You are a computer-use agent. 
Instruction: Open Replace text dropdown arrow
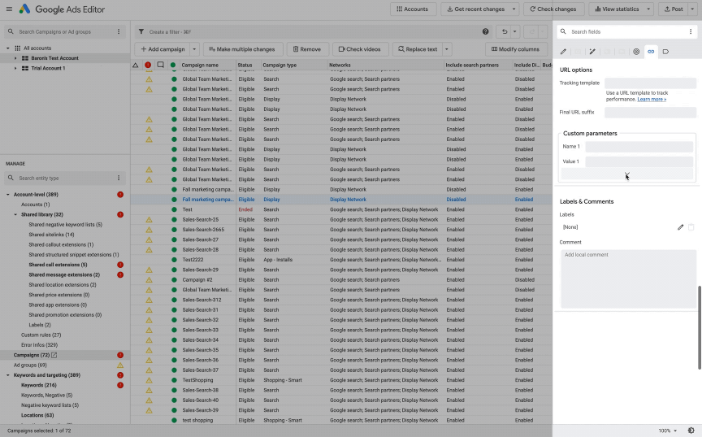[446, 49]
